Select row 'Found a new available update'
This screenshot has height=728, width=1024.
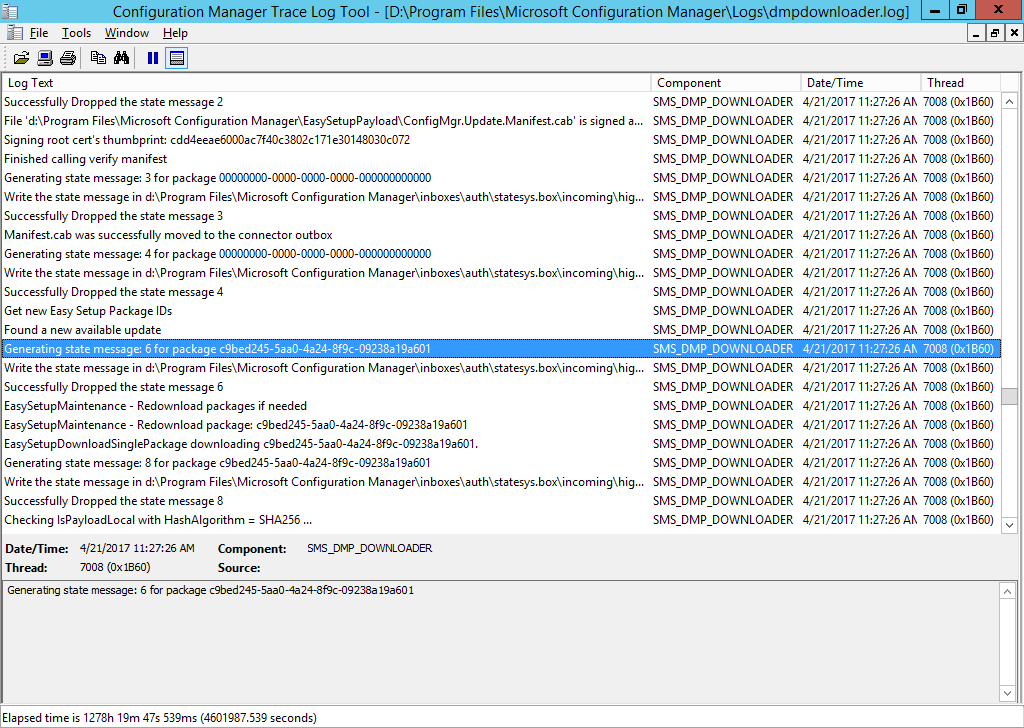(x=501, y=330)
